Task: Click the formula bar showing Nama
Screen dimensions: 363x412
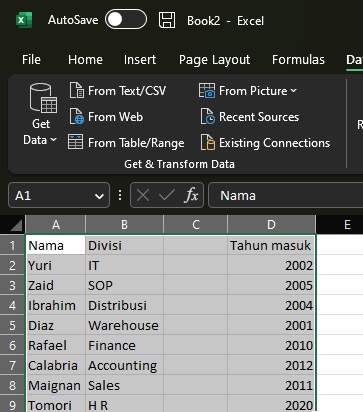Action: click(286, 195)
